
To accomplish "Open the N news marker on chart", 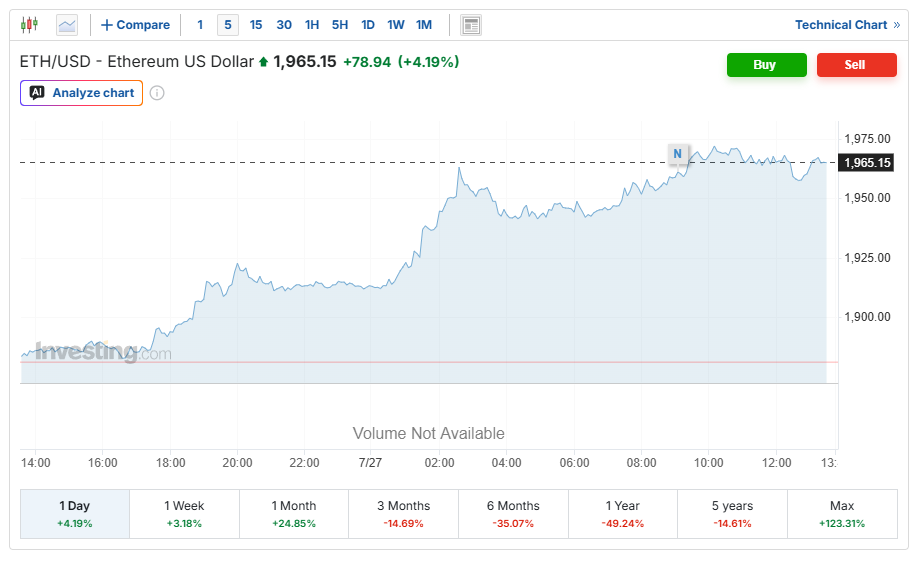I will tap(677, 154).
